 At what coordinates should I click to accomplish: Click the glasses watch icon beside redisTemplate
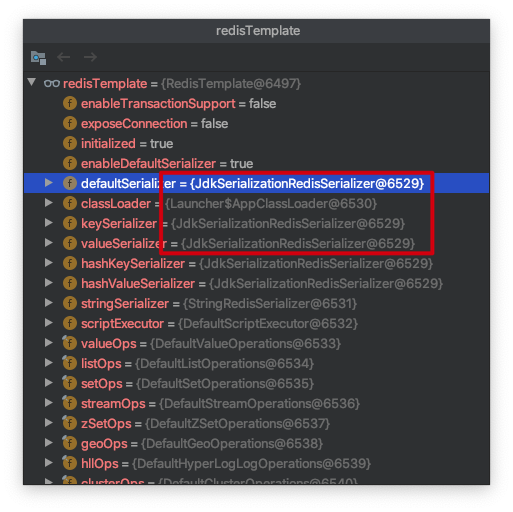click(52, 83)
